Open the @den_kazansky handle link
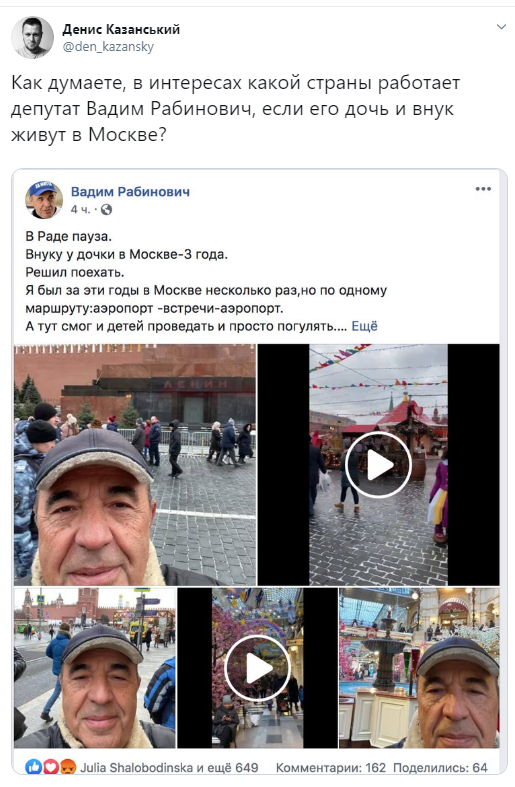 click(108, 47)
